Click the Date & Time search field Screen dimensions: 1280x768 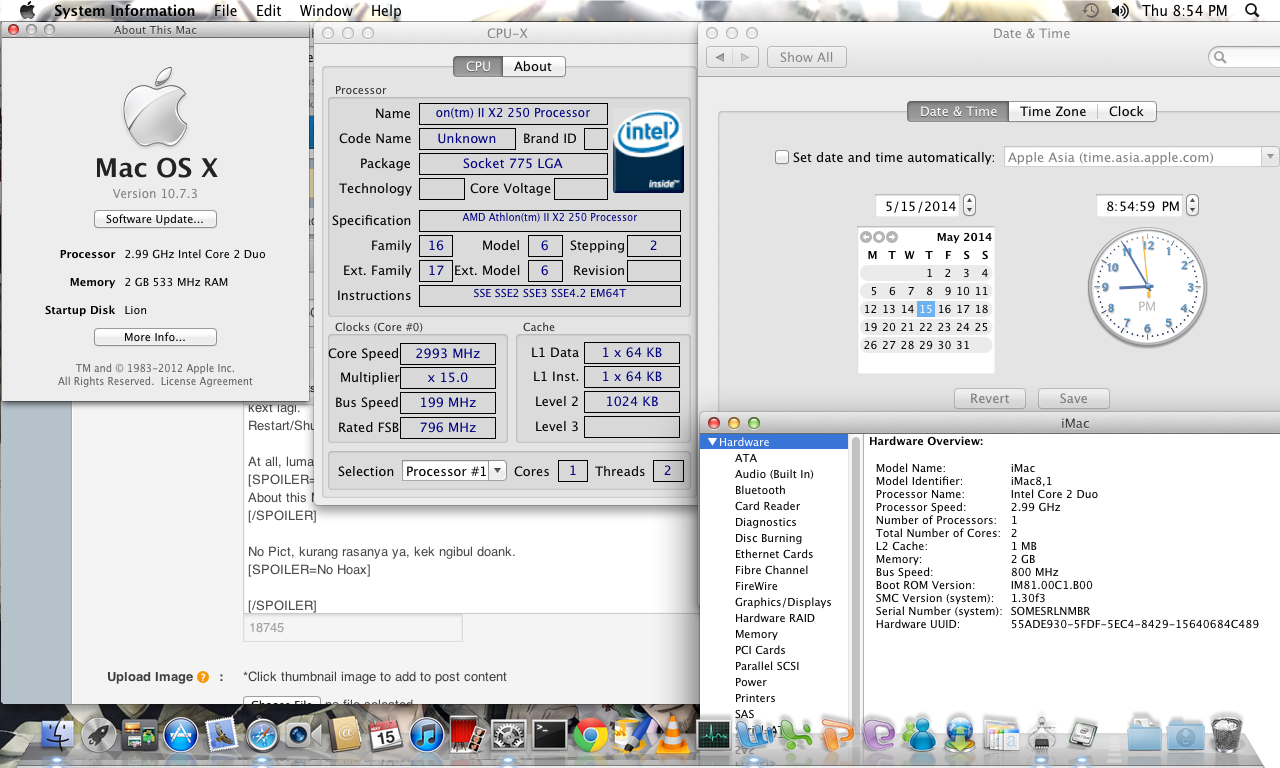pos(1244,57)
